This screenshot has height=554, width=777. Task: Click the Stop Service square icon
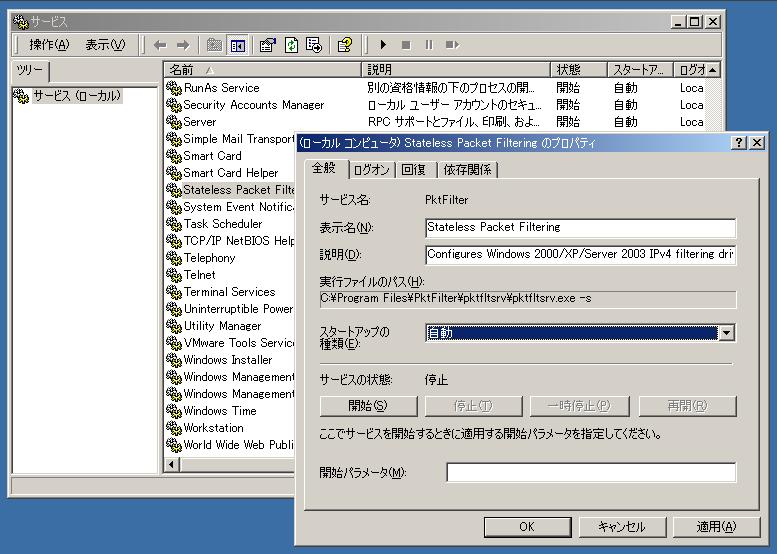(406, 45)
